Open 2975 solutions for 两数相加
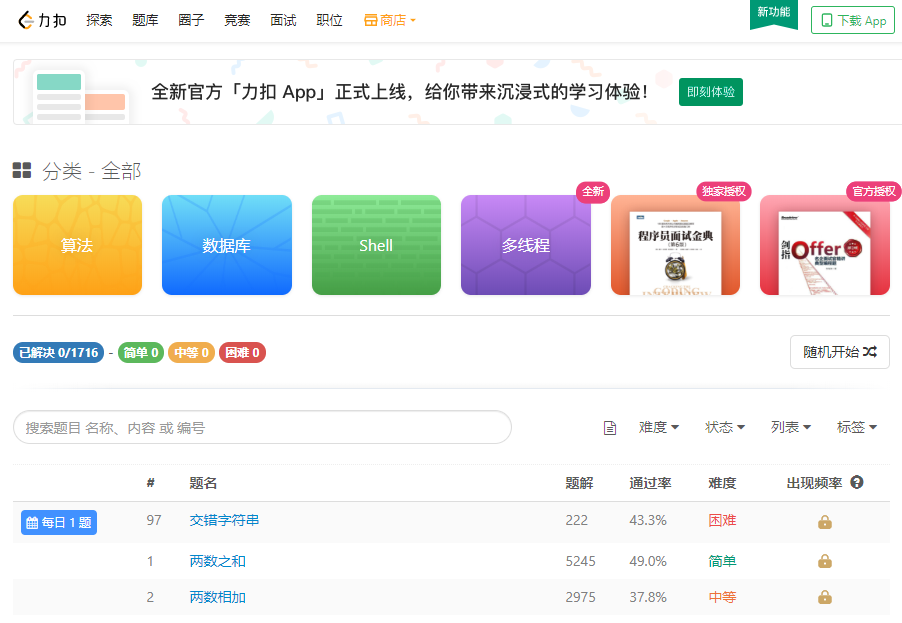Image resolution: width=902 pixels, height=623 pixels. point(580,597)
